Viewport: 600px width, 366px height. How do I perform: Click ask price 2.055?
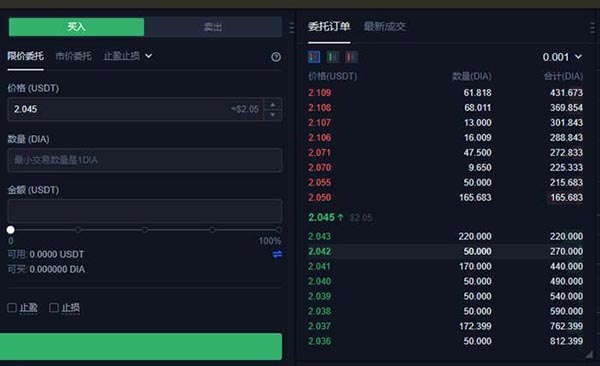click(320, 182)
